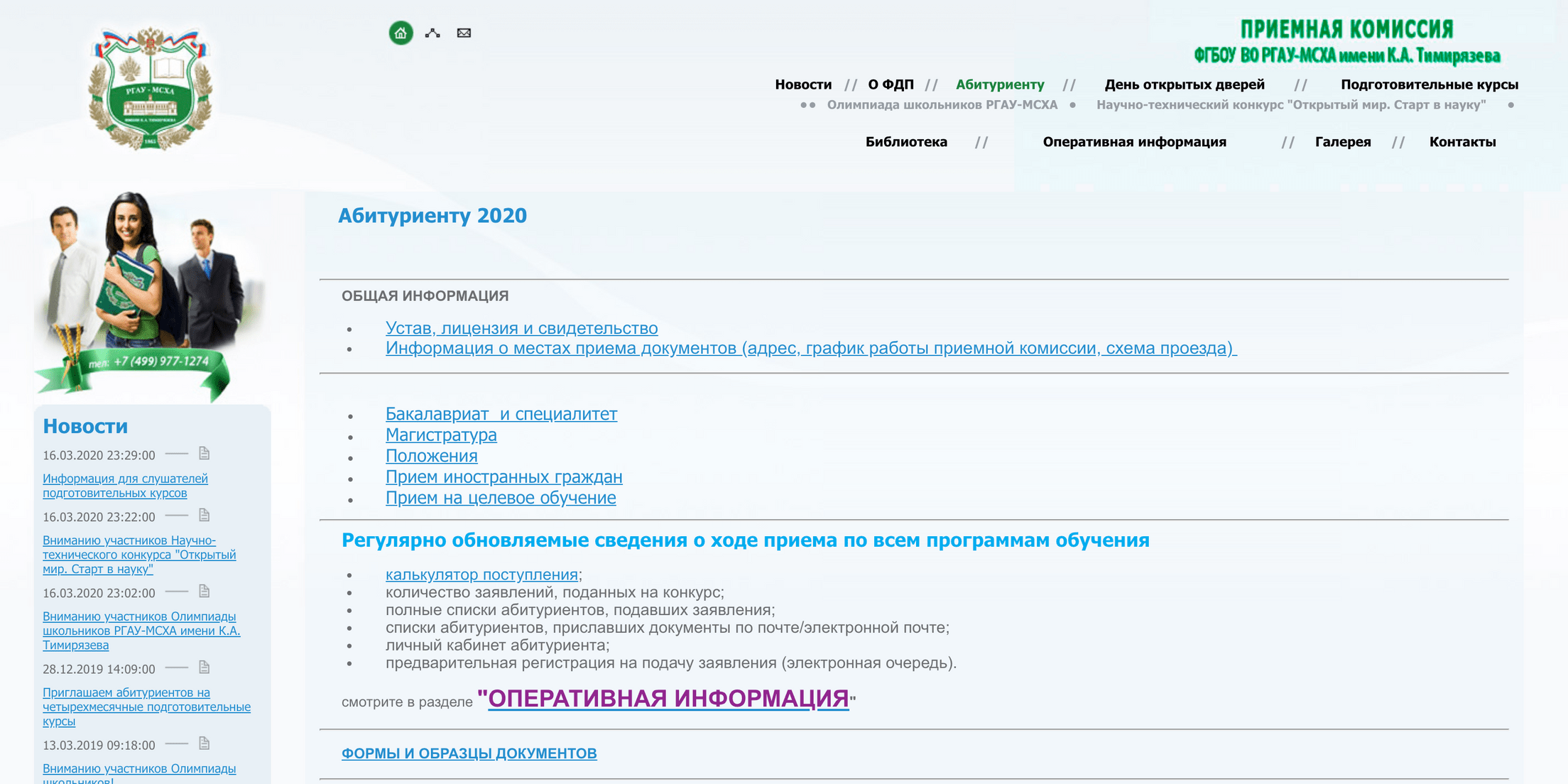Click the envelope mail icon
Image resolution: width=1568 pixels, height=784 pixels.
(x=464, y=33)
